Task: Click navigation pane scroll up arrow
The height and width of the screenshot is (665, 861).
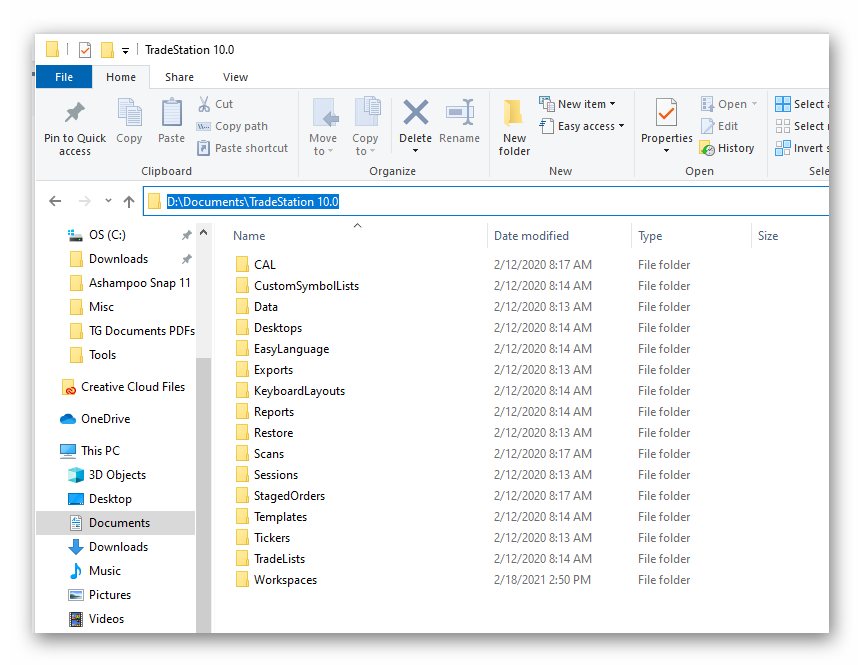Action: (203, 233)
